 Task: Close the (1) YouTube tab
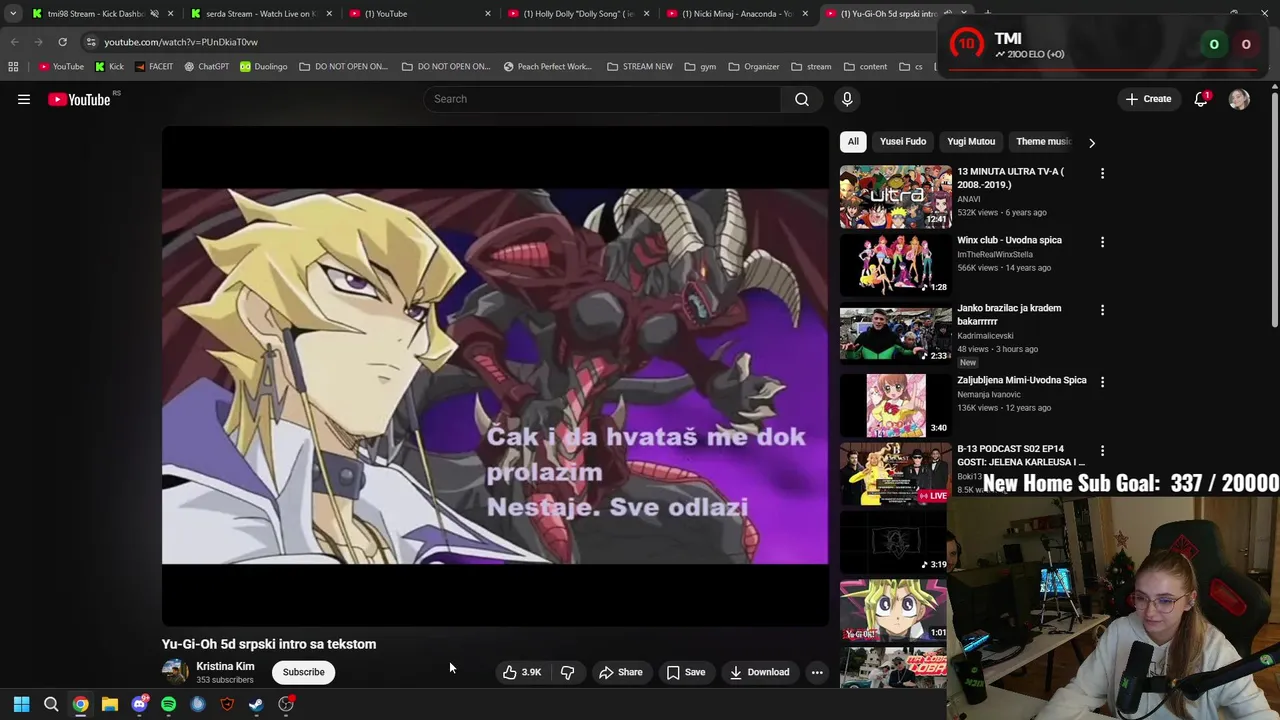pyautogui.click(x=488, y=14)
